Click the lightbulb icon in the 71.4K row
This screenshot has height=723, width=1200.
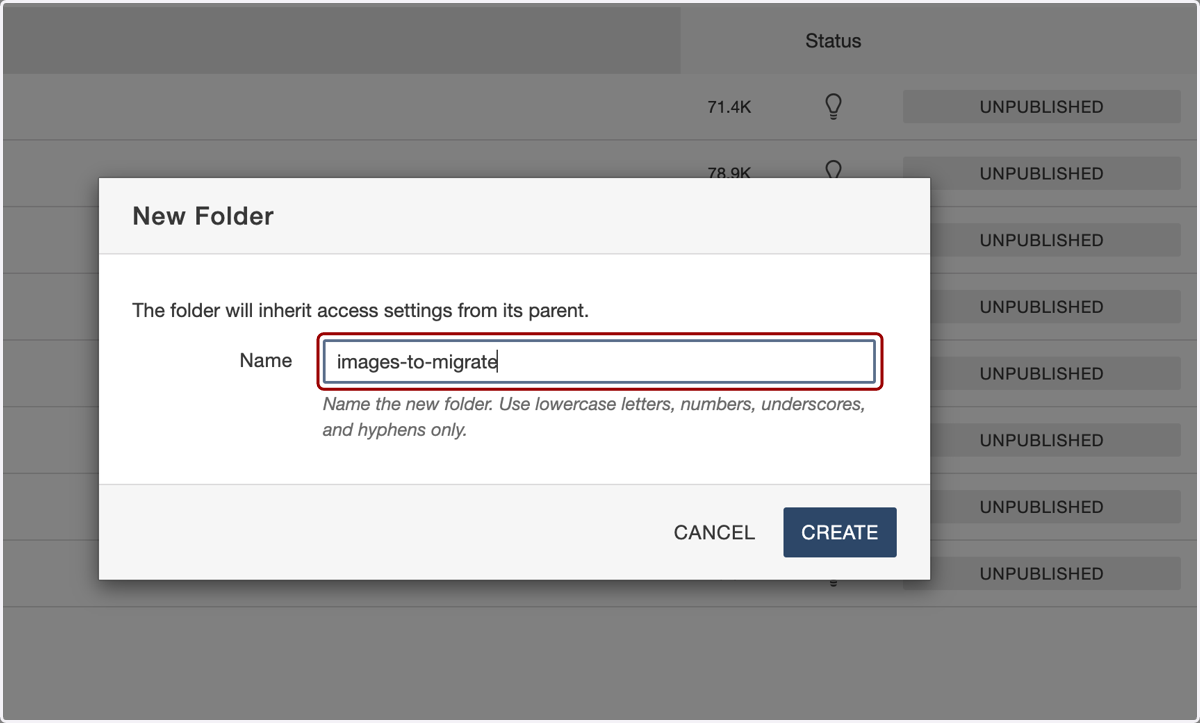tap(832, 107)
